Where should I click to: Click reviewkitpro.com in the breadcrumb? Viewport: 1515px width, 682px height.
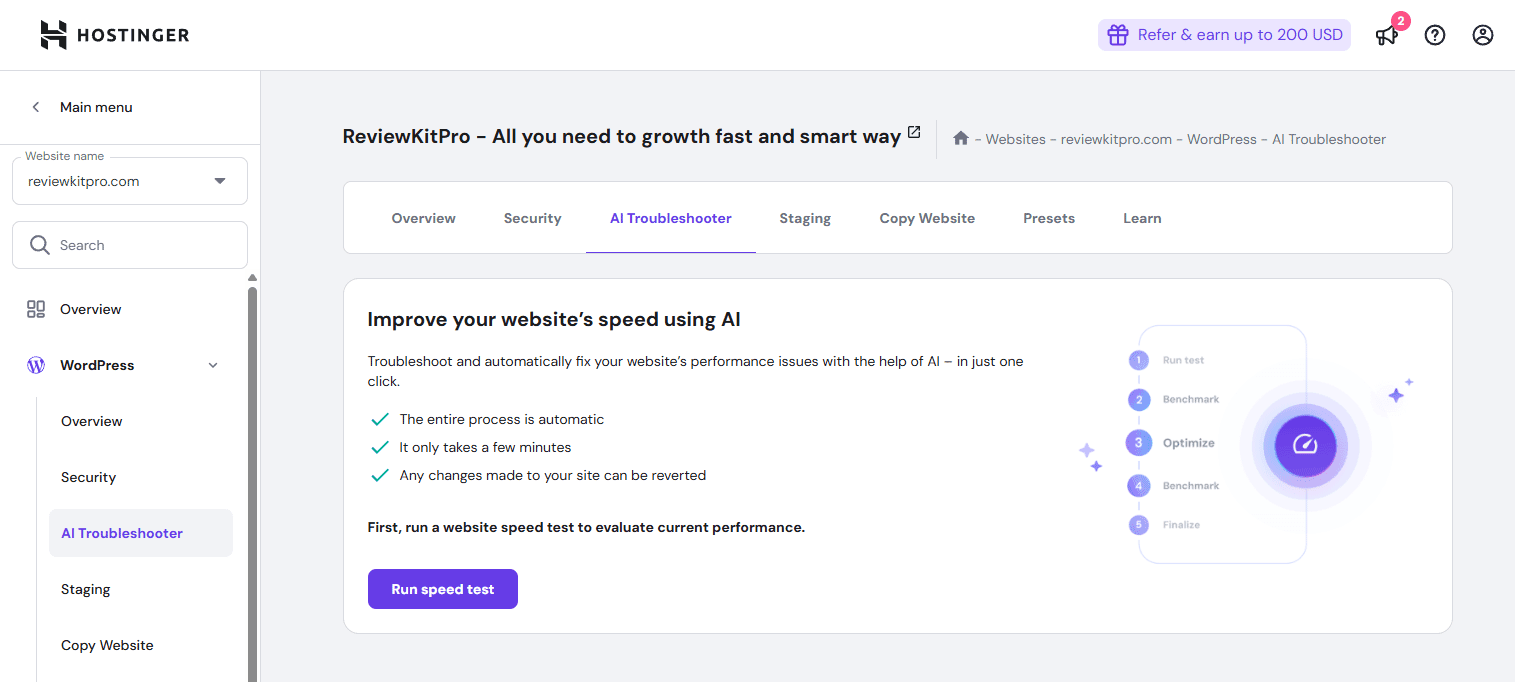pos(1116,139)
